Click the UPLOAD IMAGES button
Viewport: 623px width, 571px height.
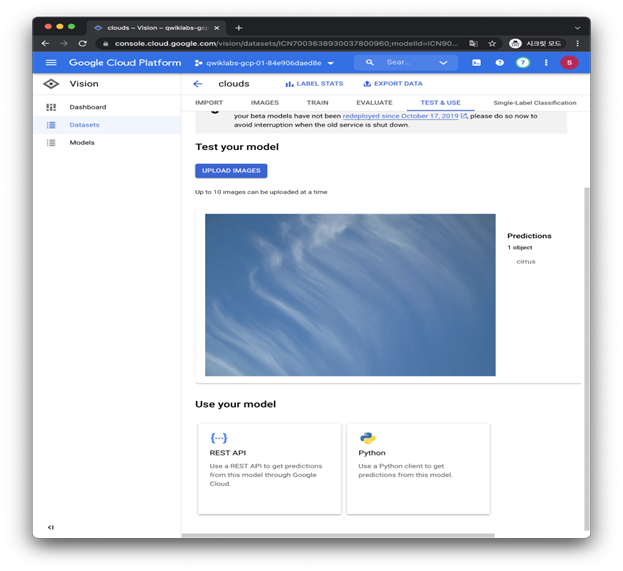(x=231, y=171)
